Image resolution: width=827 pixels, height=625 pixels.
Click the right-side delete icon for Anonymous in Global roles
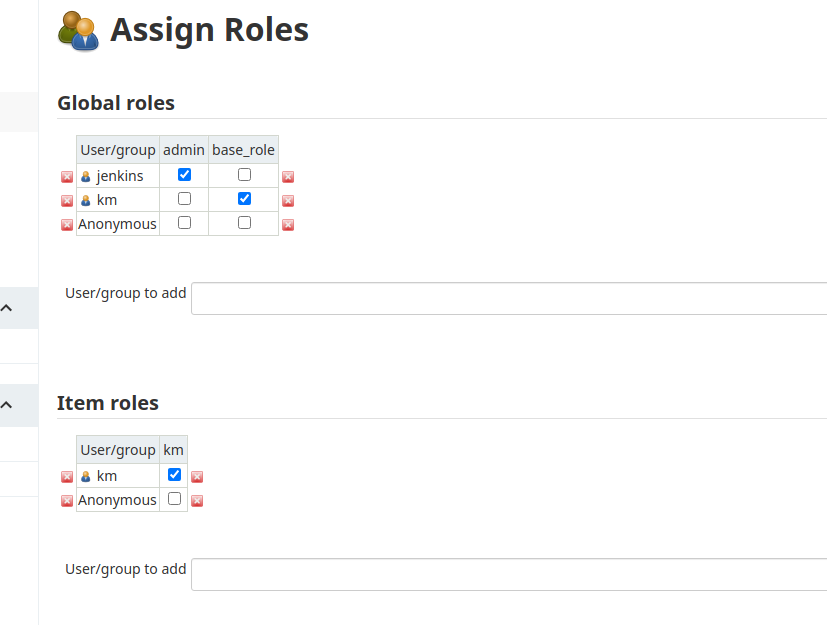[x=288, y=225]
